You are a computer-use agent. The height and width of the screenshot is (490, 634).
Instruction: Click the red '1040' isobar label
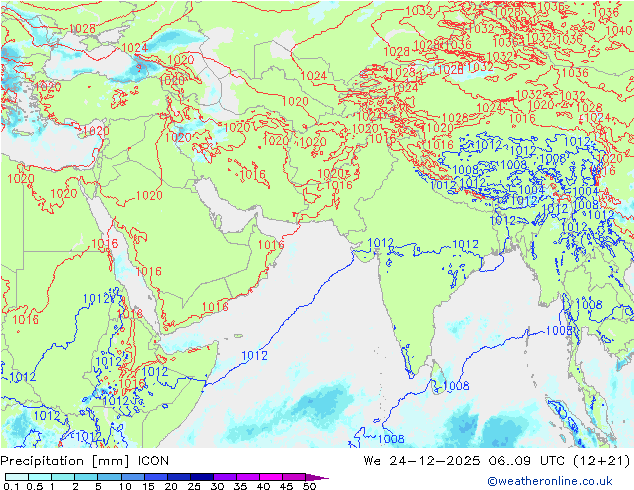click(x=619, y=30)
